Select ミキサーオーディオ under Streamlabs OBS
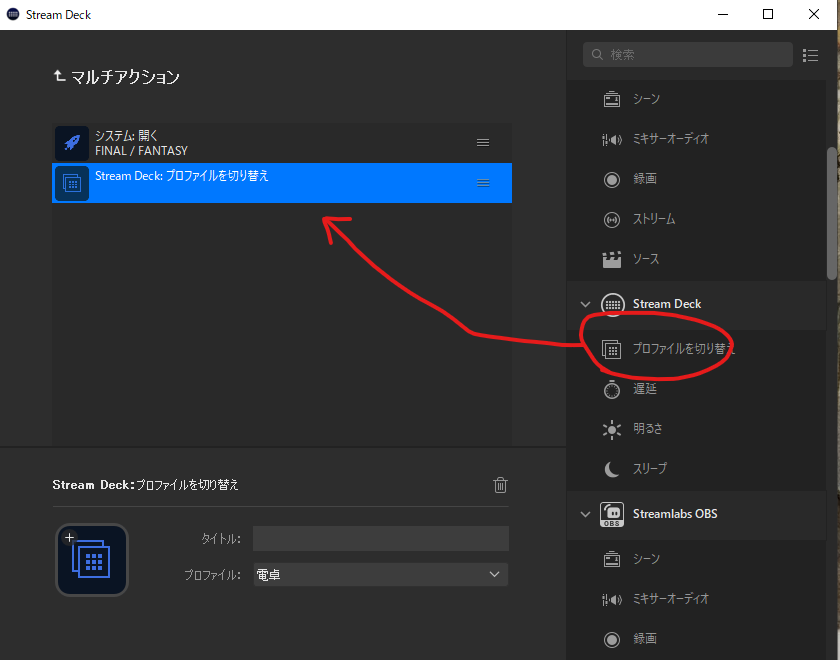Screen dimensions: 840x660 [696, 599]
